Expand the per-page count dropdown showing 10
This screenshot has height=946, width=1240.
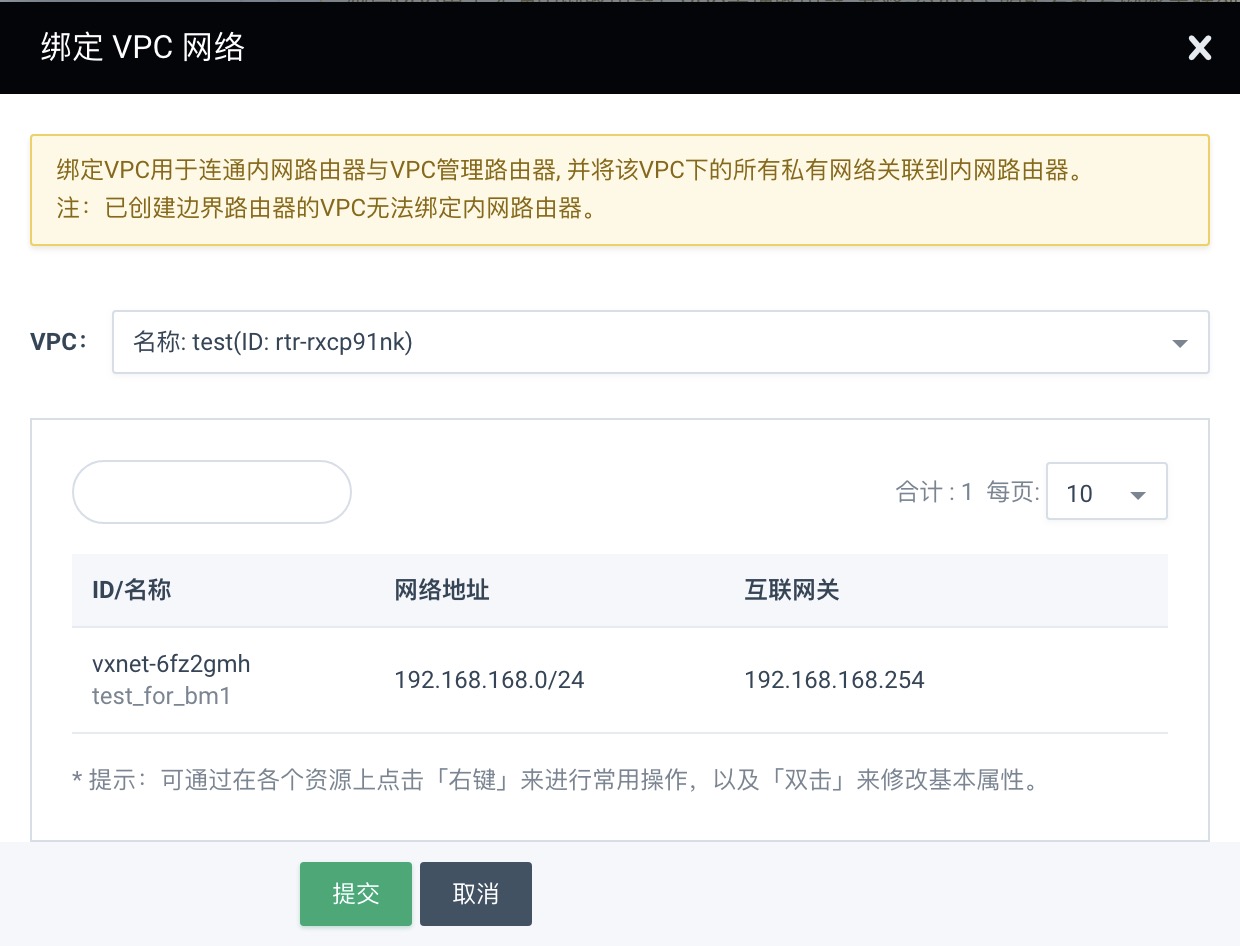click(x=1106, y=491)
